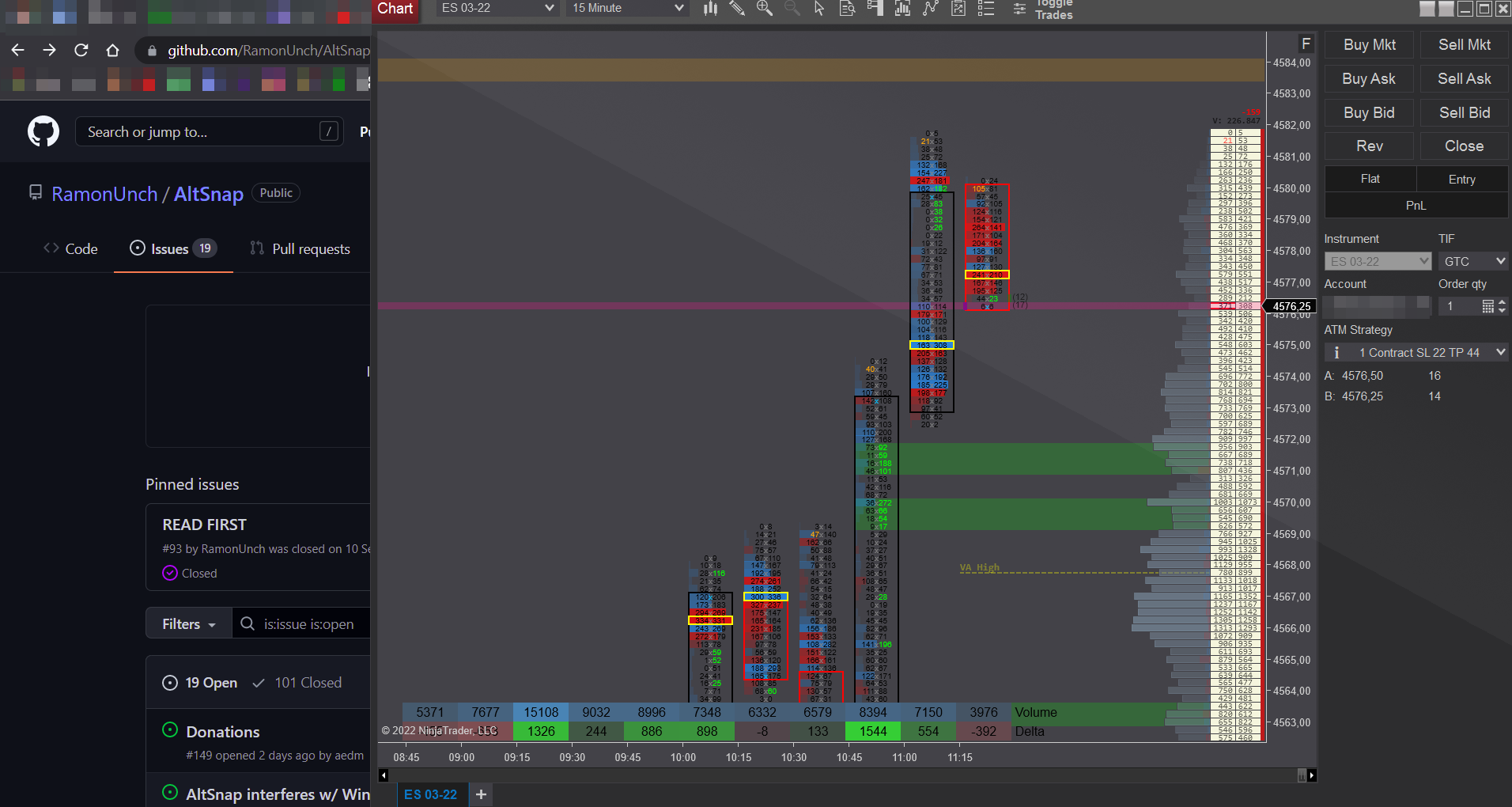The image size is (1512, 807).
Task: Reload the GitHub page
Action: (x=81, y=50)
